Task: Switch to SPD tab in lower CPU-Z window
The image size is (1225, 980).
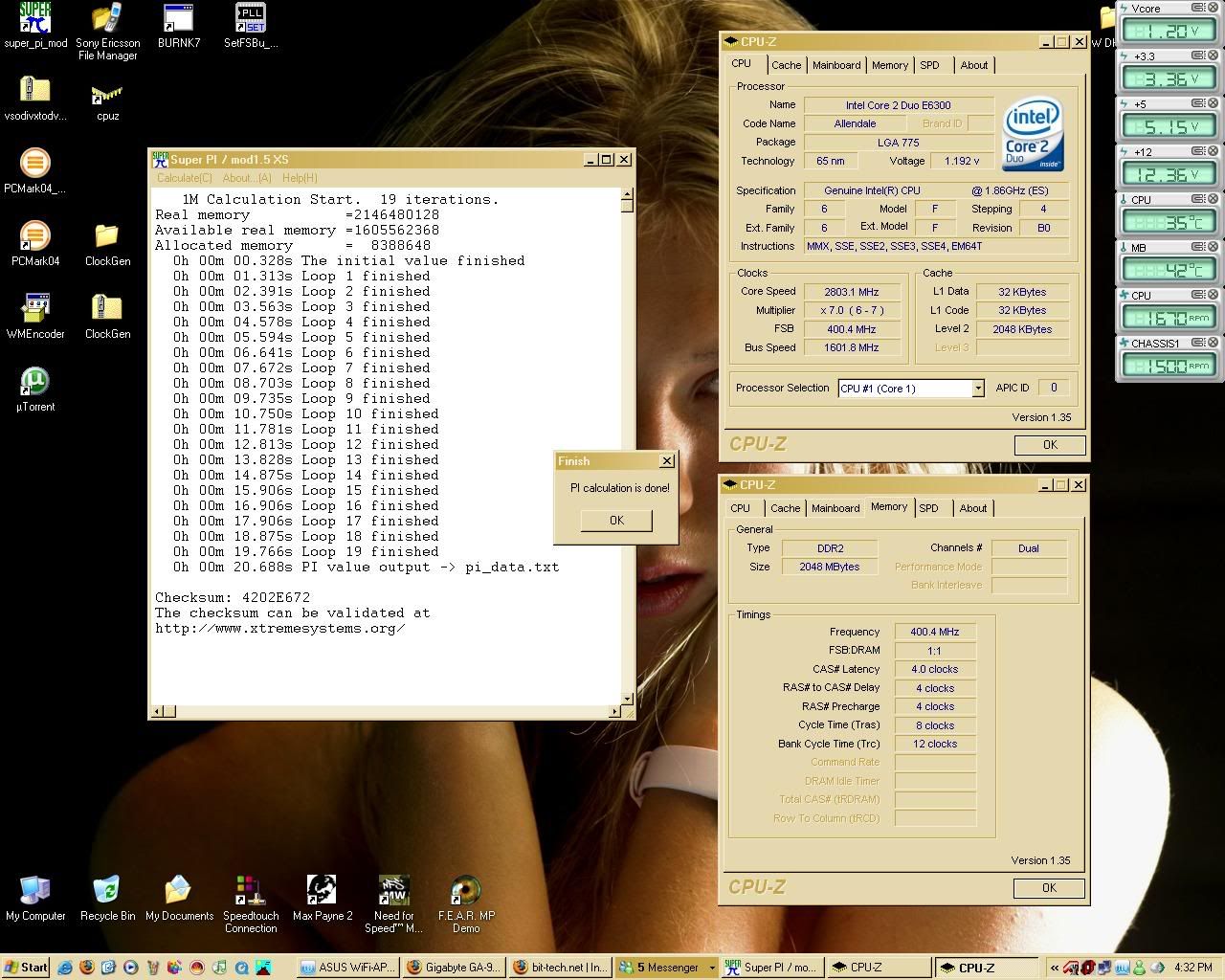Action: 929,508
